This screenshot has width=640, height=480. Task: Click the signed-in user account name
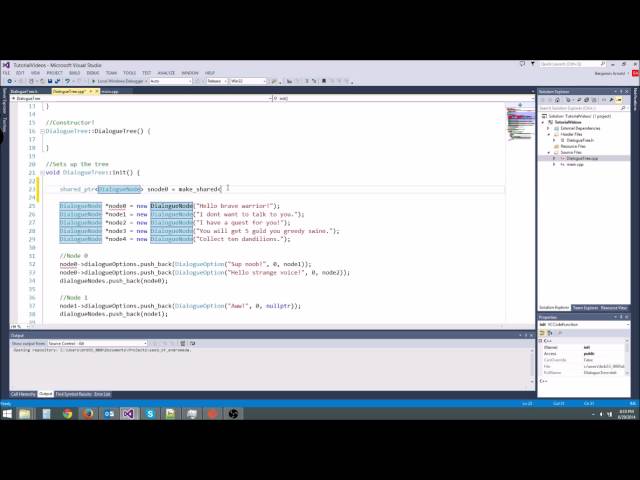point(610,73)
